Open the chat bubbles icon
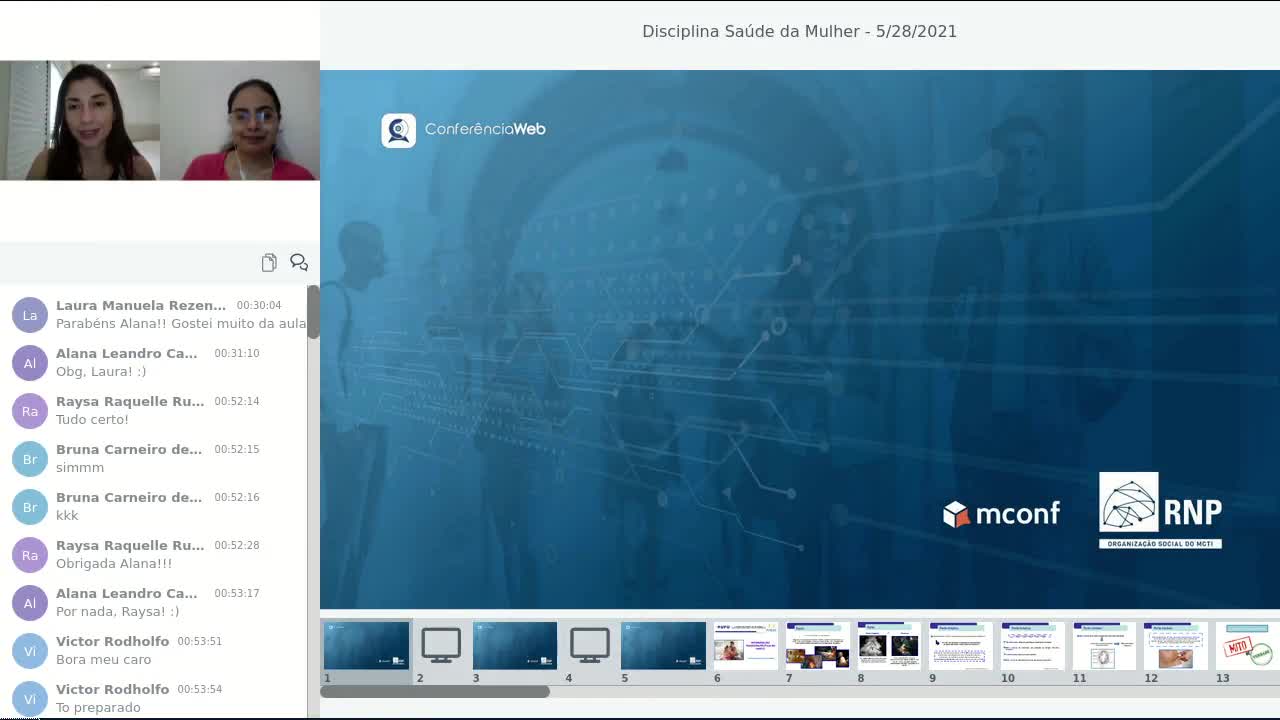 point(299,262)
